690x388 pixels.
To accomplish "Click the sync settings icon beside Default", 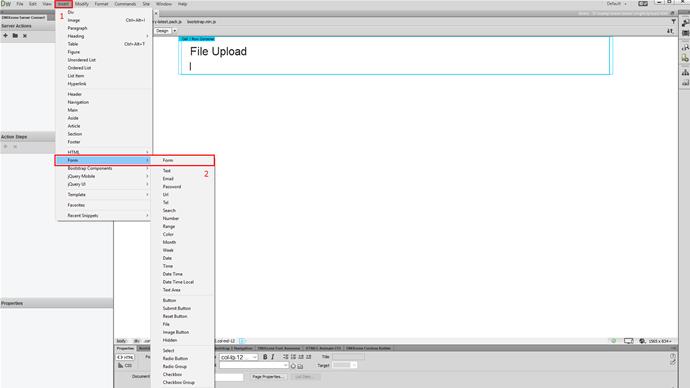I will (x=643, y=4).
